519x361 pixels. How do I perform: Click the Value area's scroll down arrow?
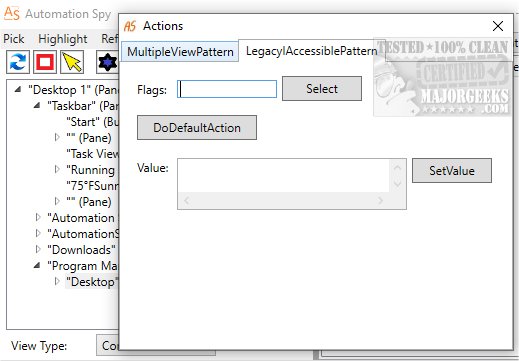tap(397, 183)
